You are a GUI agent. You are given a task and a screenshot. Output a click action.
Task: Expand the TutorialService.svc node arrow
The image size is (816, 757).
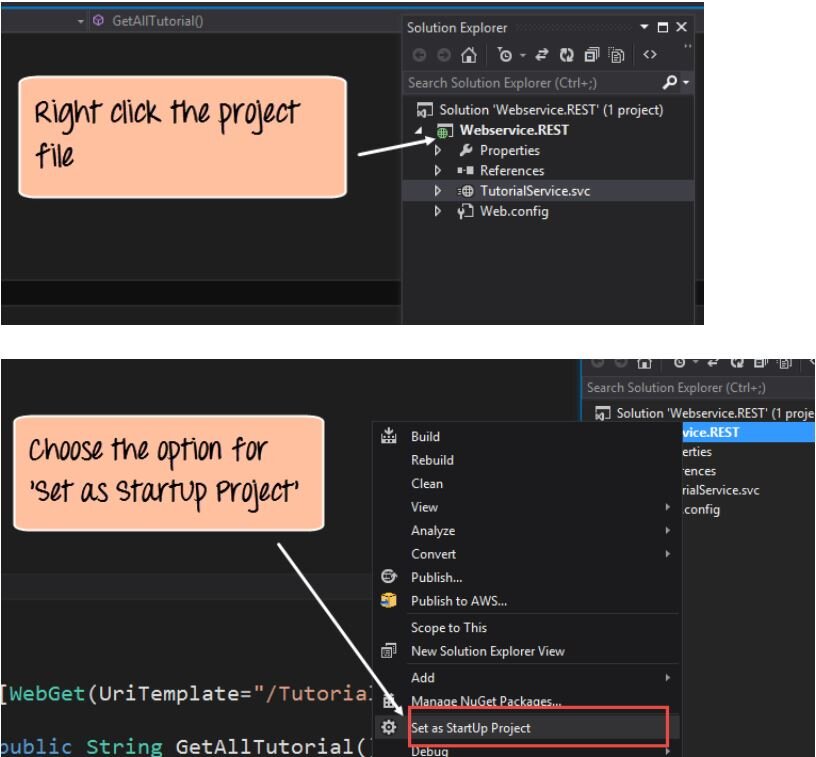click(x=438, y=191)
